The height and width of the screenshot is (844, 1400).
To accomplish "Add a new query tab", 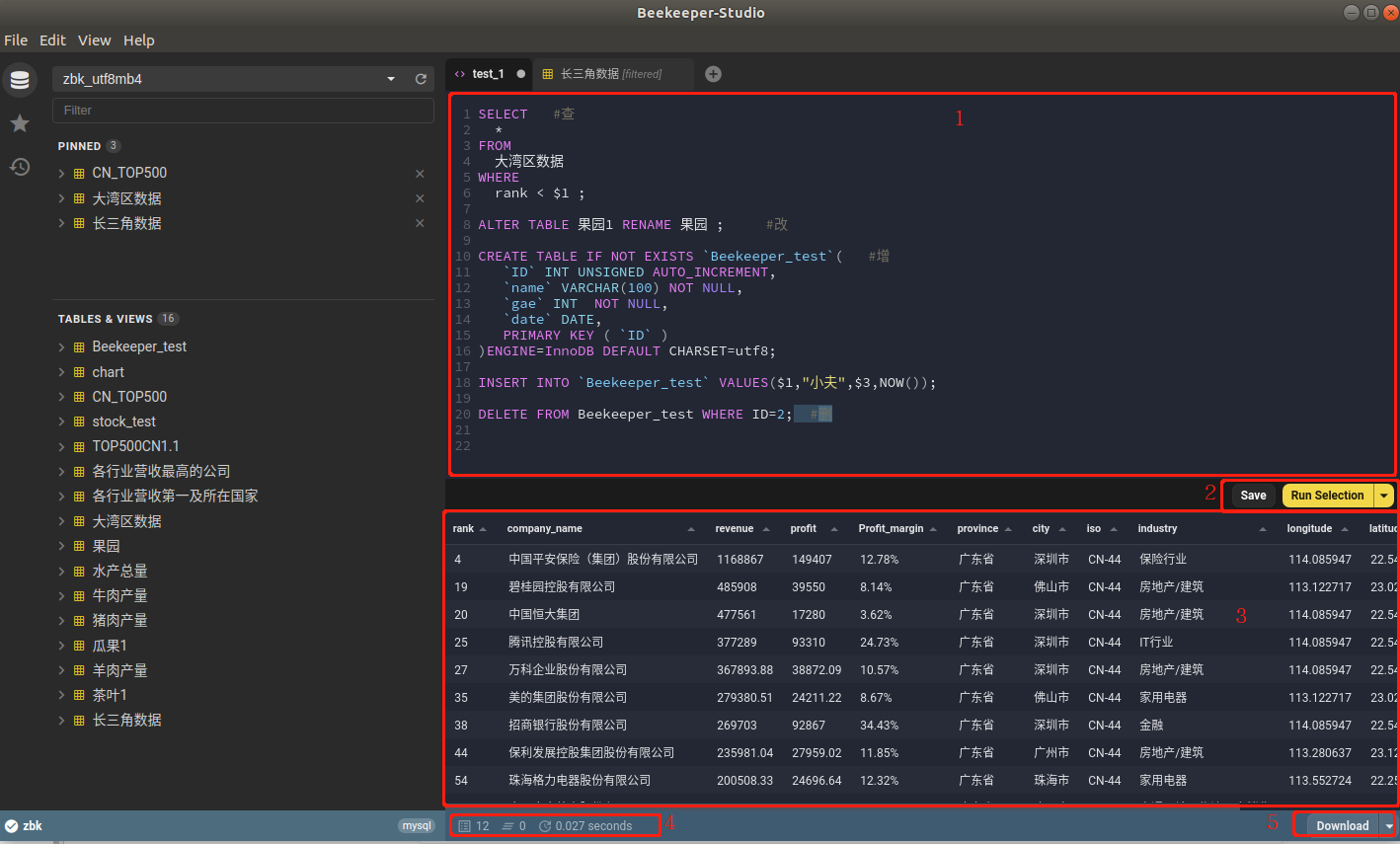I will (x=713, y=74).
